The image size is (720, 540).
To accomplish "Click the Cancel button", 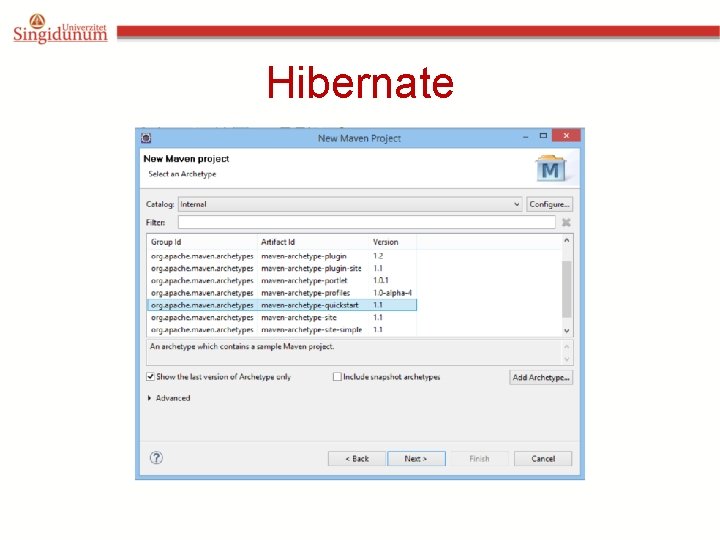I will tap(543, 459).
